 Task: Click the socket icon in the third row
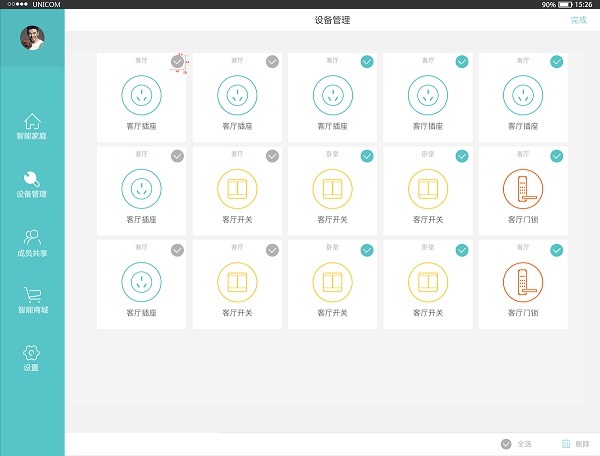[141, 283]
